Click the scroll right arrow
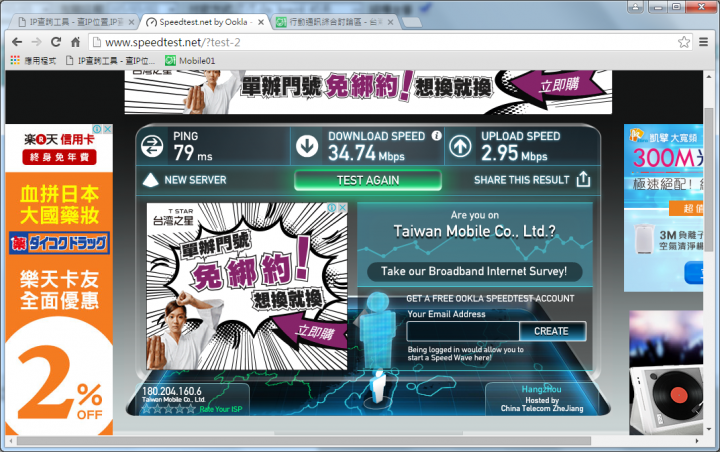The width and height of the screenshot is (720, 452). (697, 441)
